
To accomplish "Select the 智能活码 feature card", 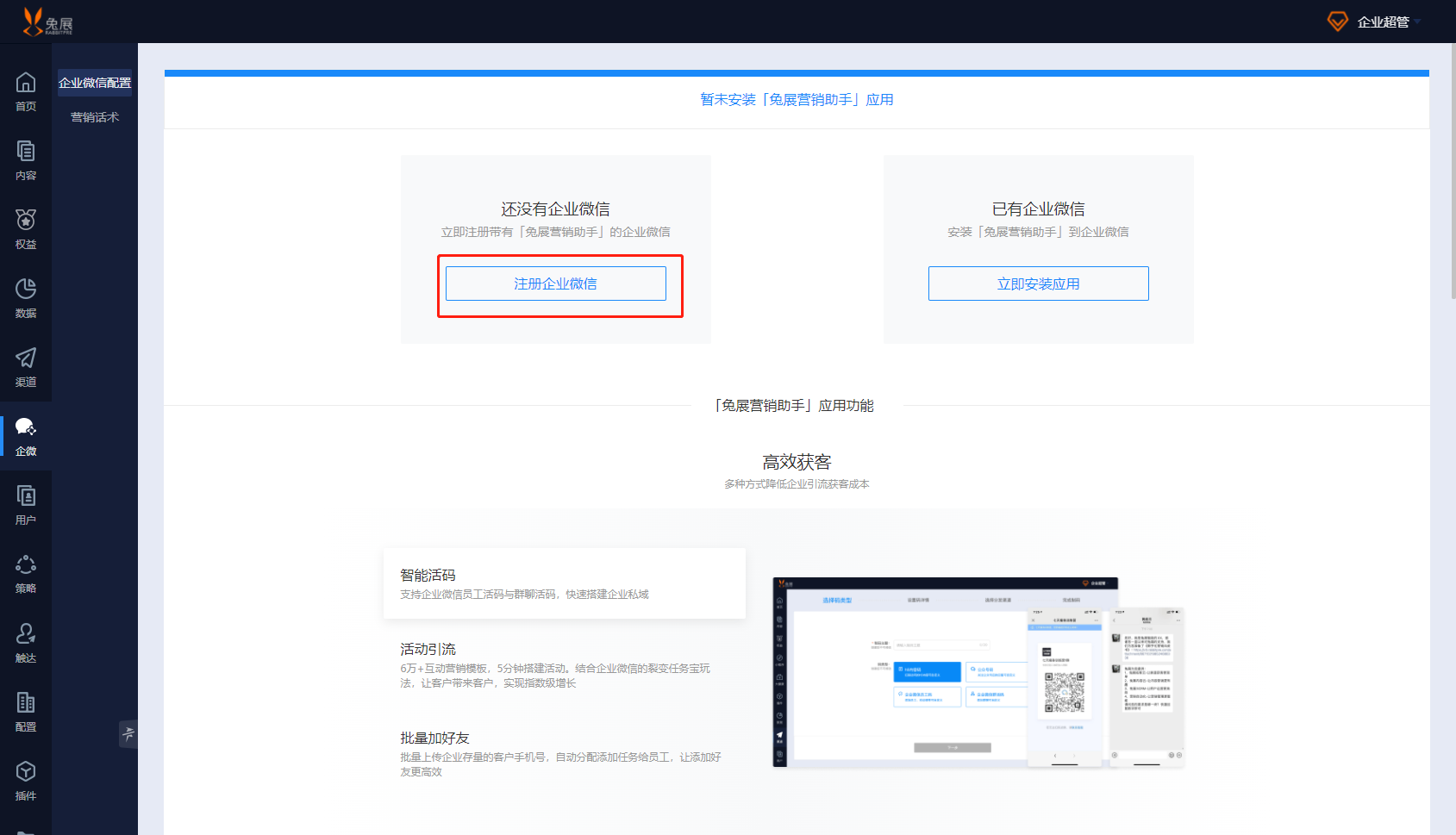I will point(565,583).
